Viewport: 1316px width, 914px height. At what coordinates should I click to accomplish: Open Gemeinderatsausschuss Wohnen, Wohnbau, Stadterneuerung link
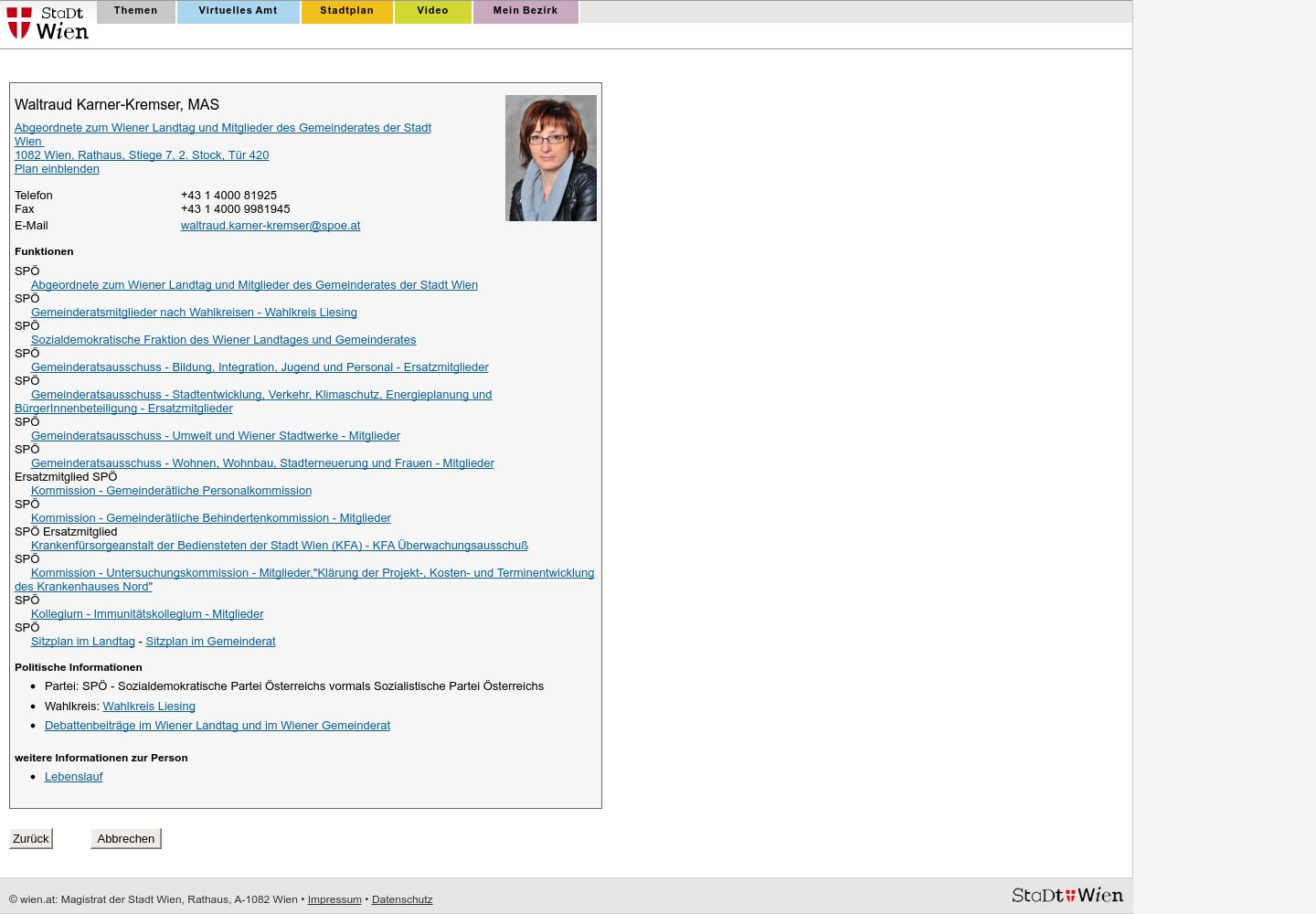(262, 463)
